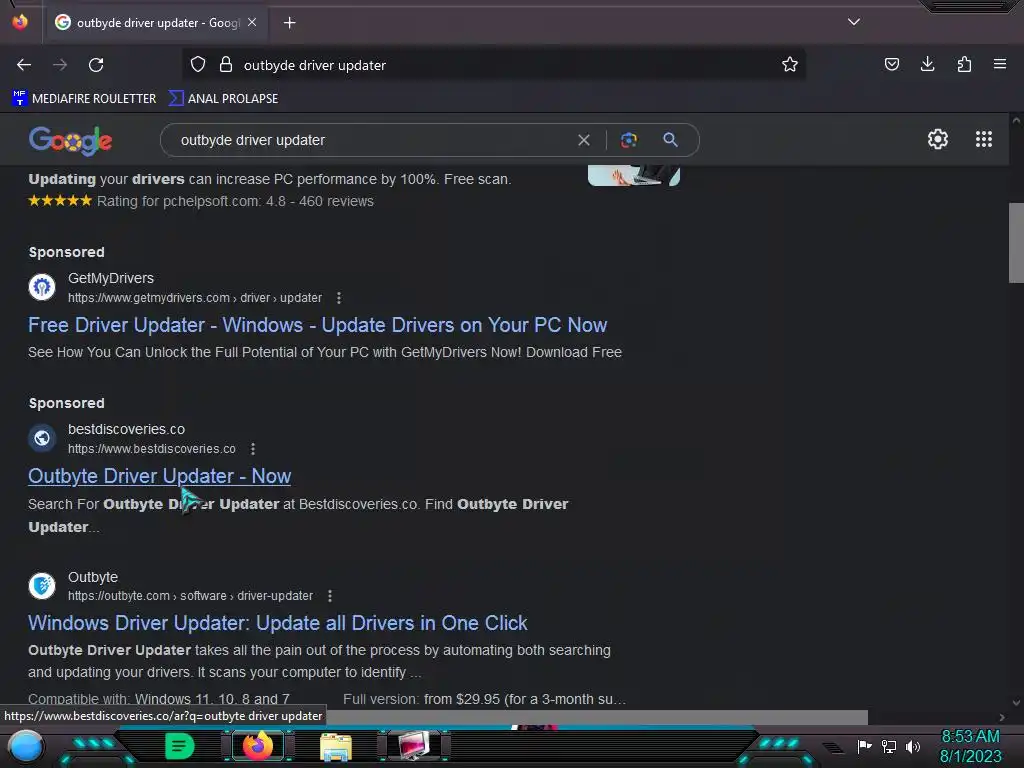Open the three-dot menu beside bestdiscoveries.co URL
Viewport: 1024px width, 768px height.
(x=253, y=449)
